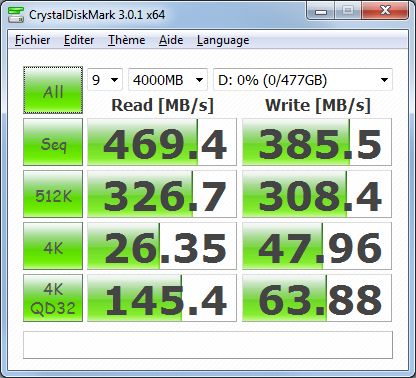The image size is (416, 378).
Task: Click the 4K read result 26.35
Action: (162, 246)
